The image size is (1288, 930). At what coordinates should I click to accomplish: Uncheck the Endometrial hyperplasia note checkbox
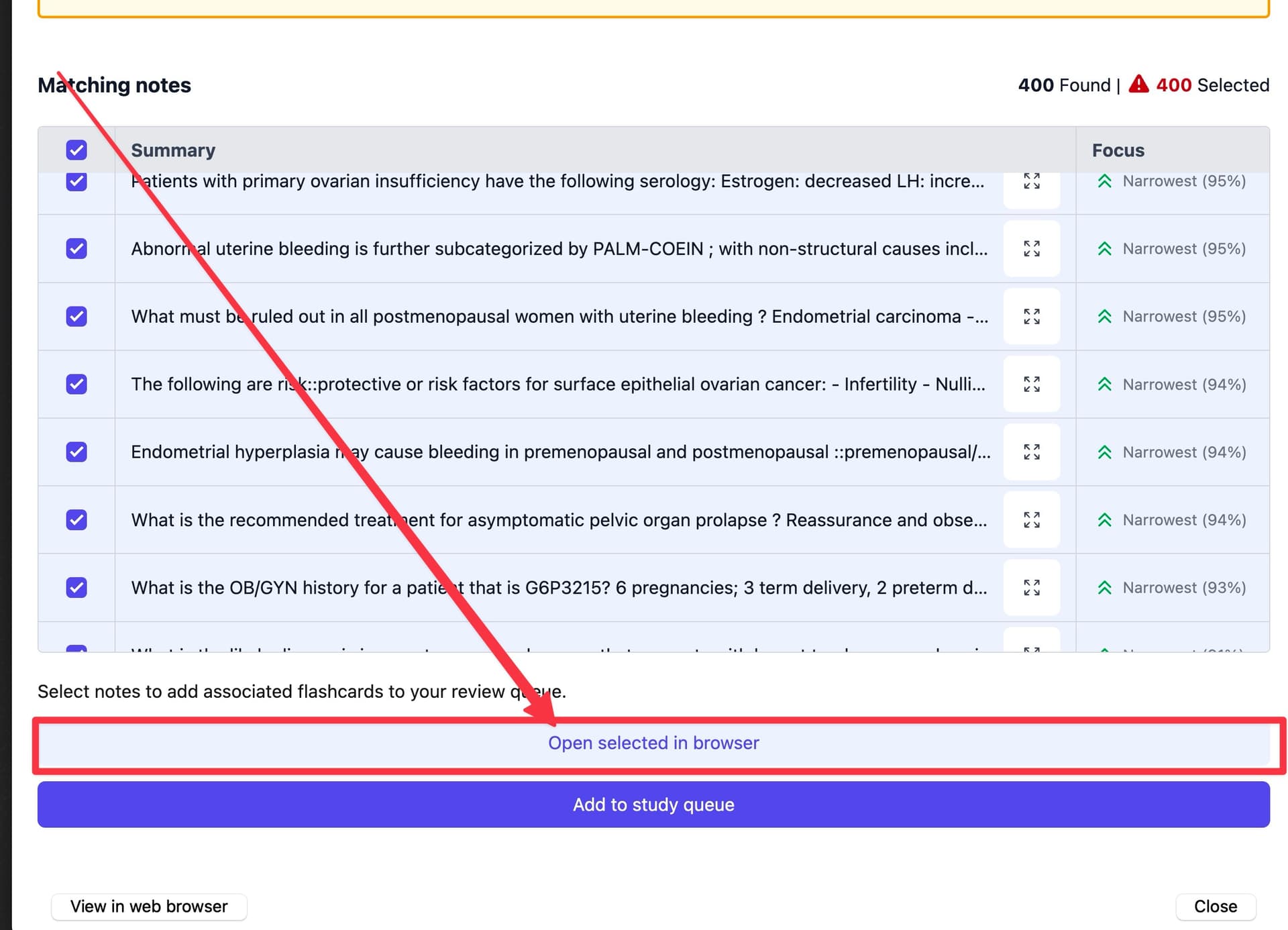76,452
